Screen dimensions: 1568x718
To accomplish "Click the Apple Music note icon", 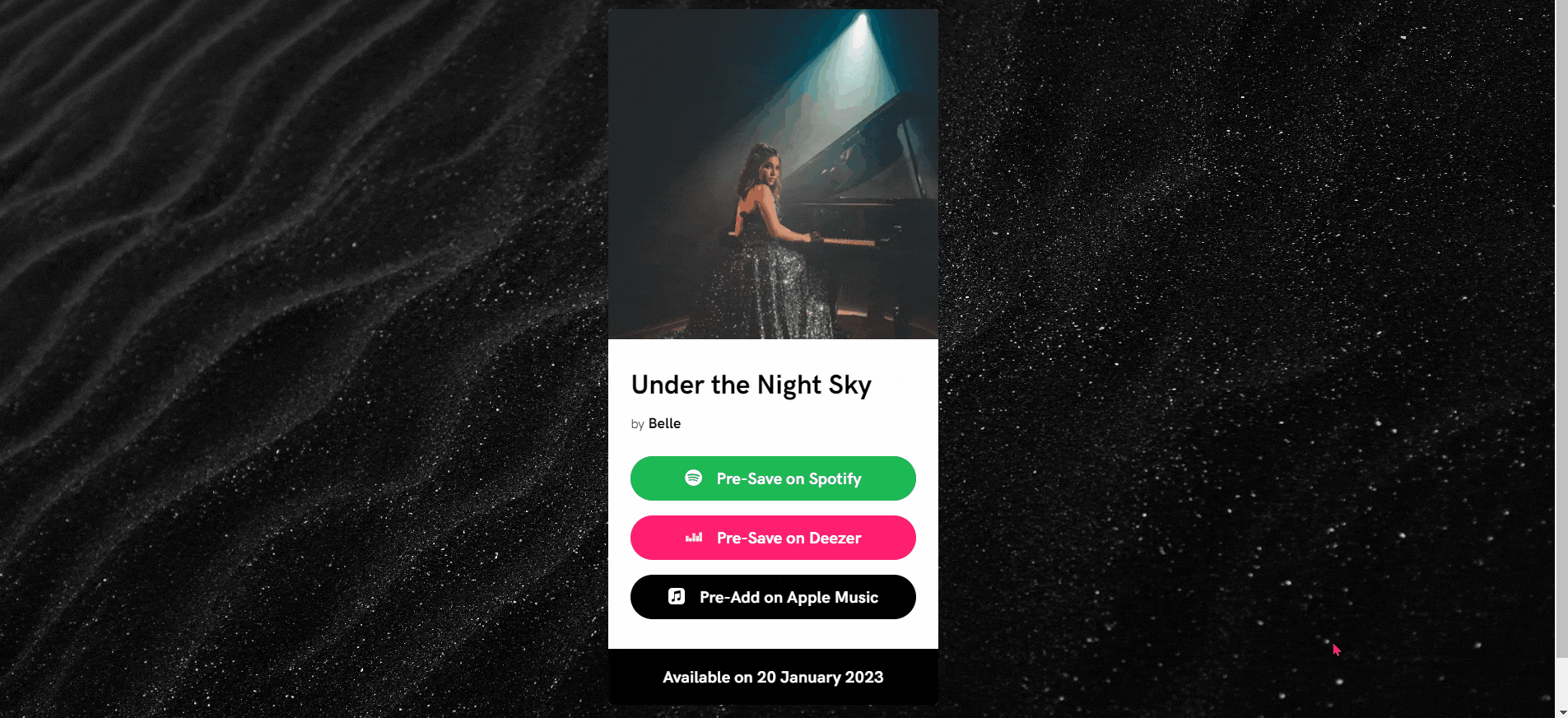I will tap(677, 596).
